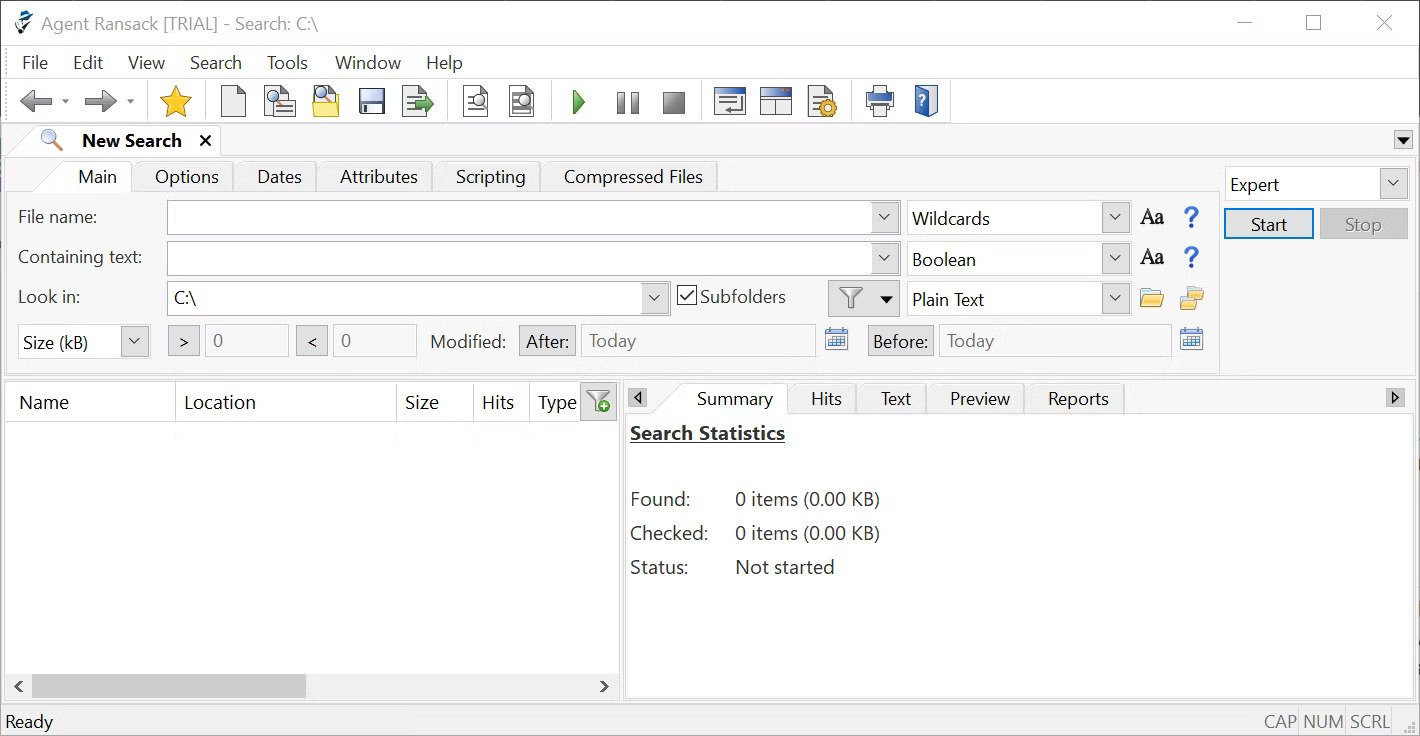Toggle case-sensitive Aa for File name
This screenshot has height=736, width=1420.
1152,217
